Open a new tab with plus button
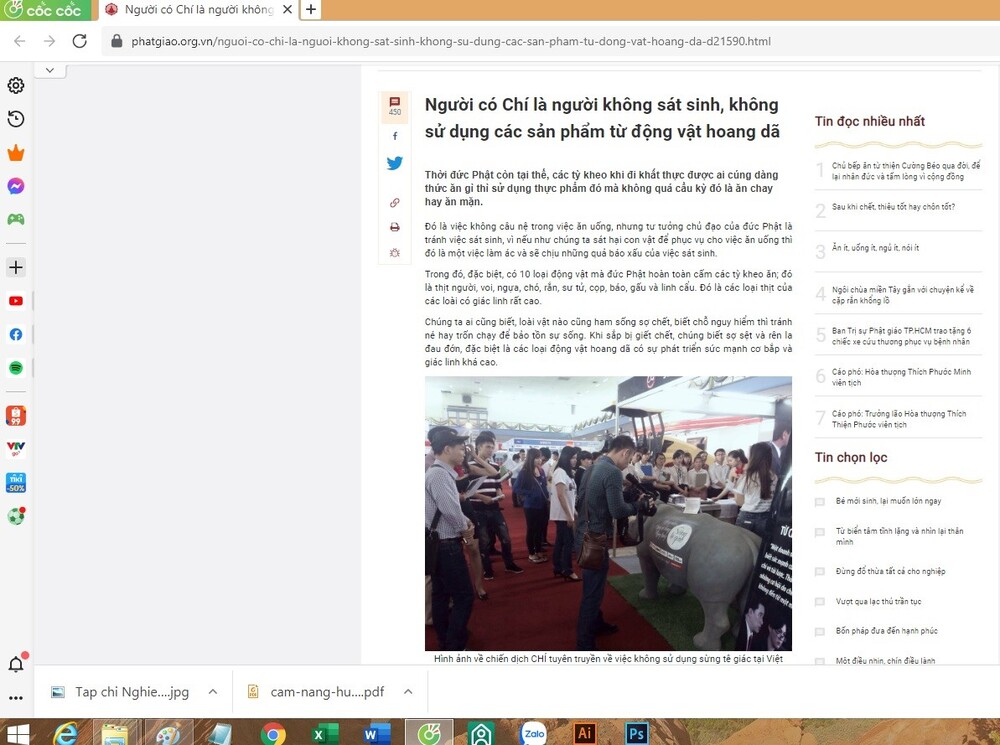The image size is (1000, 745). 311,10
